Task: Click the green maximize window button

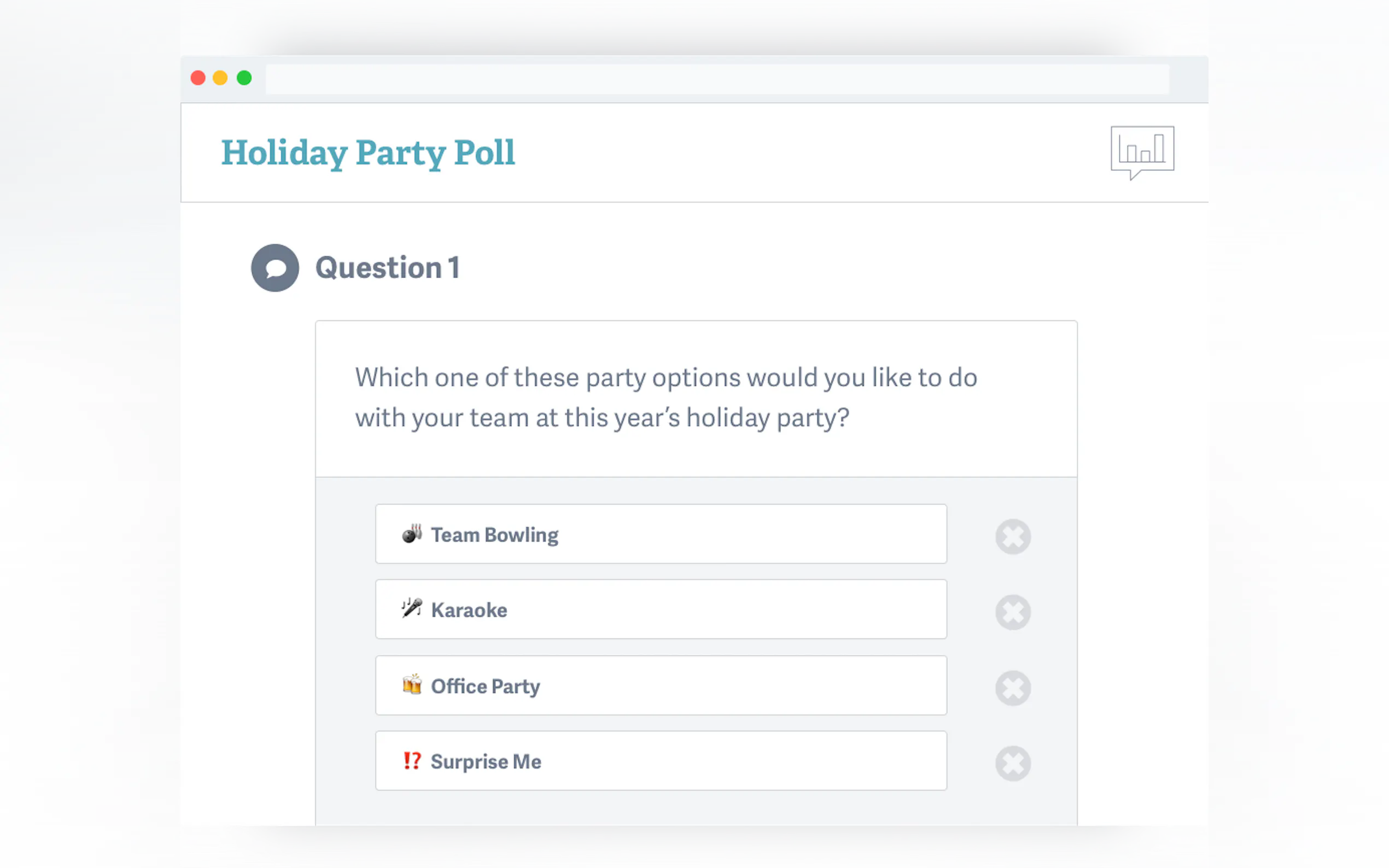Action: pyautogui.click(x=244, y=78)
